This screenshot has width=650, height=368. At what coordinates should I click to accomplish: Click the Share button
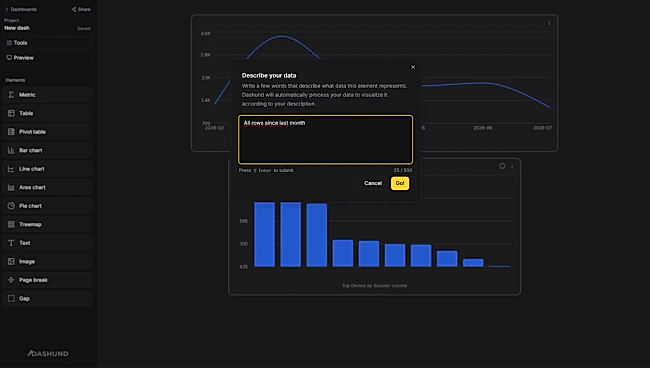(x=81, y=9)
